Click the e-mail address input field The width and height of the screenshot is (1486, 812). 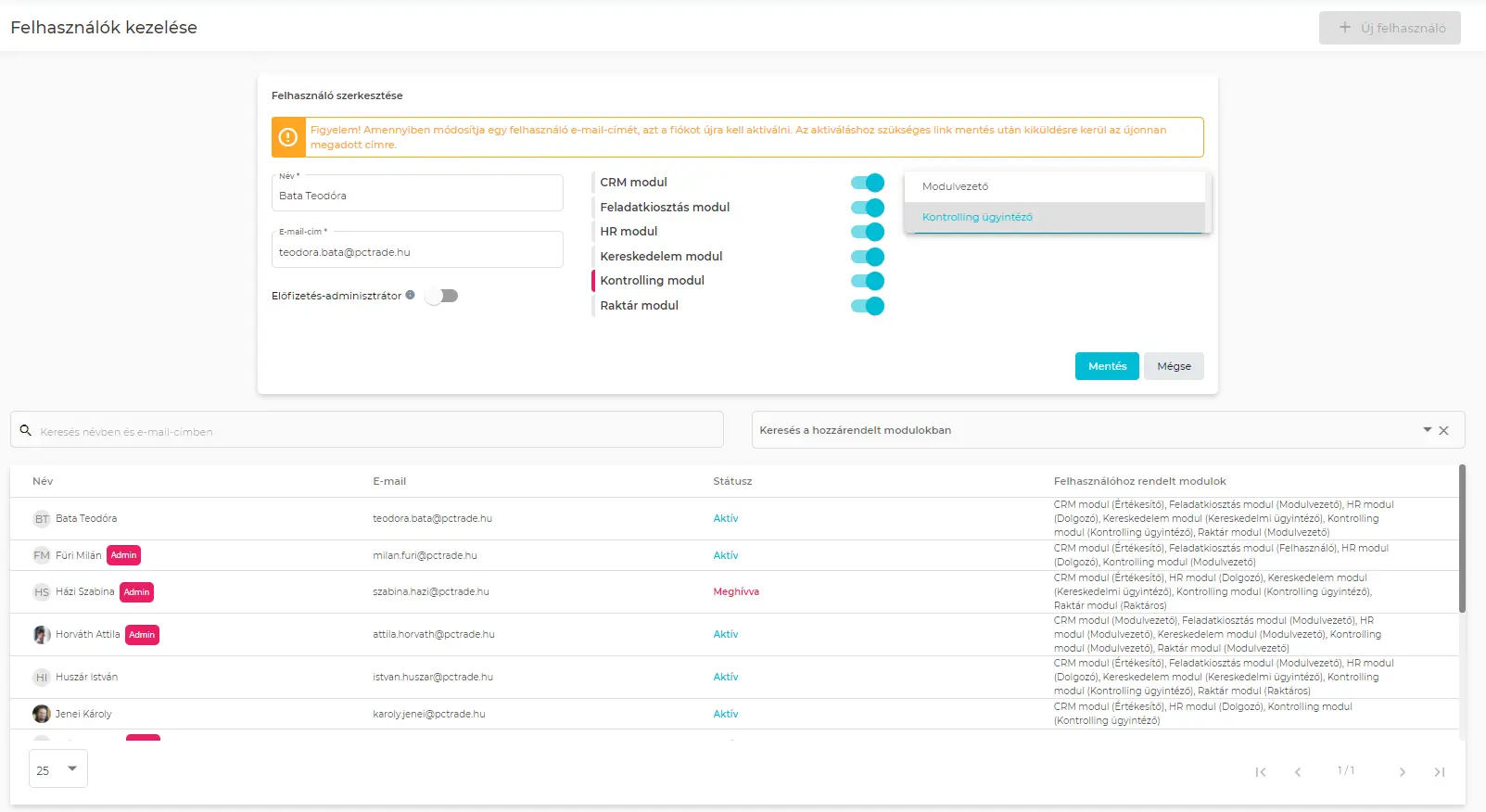pyautogui.click(x=417, y=252)
